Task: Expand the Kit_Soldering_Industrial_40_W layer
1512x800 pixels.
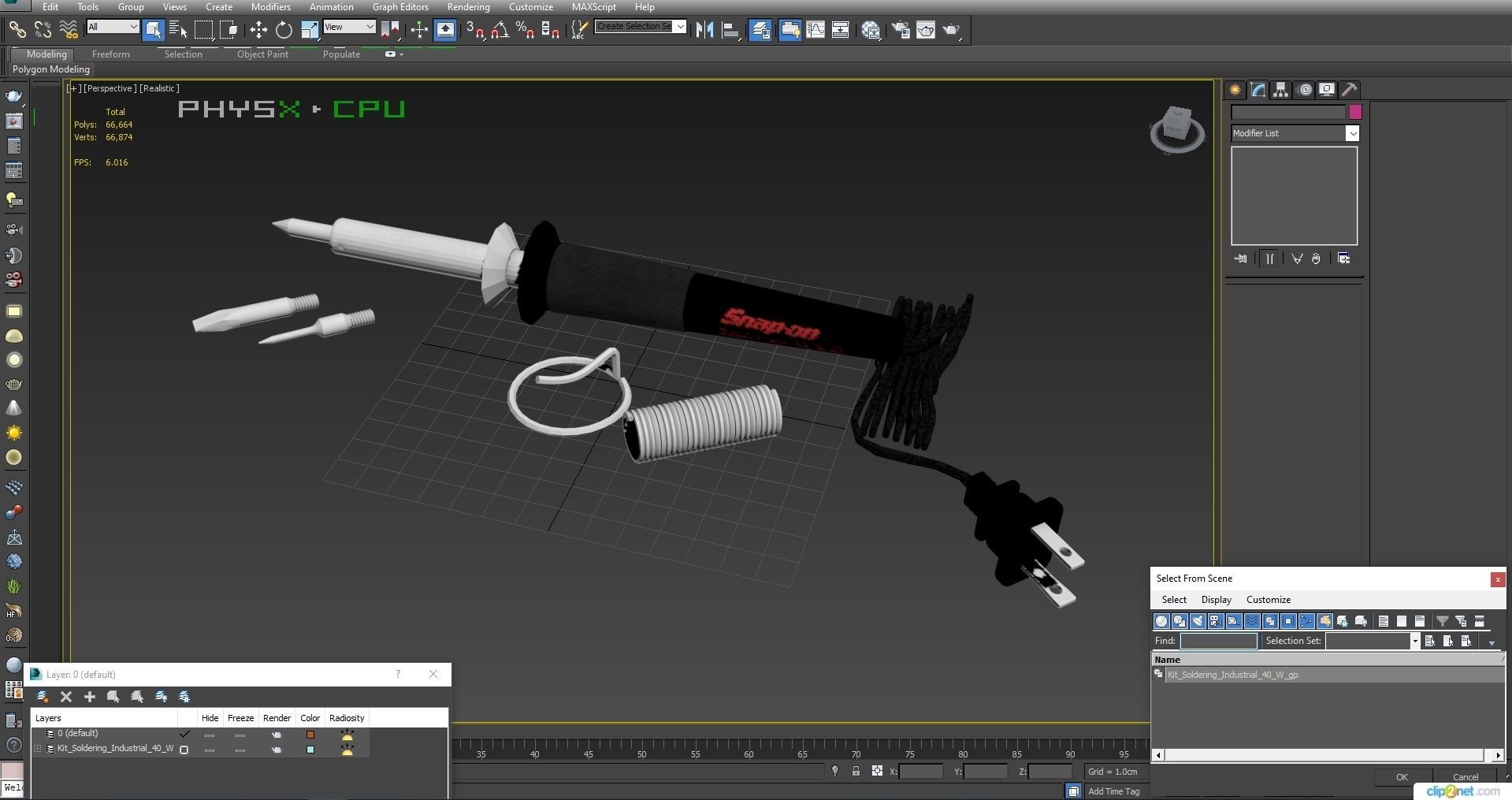Action: pyautogui.click(x=37, y=749)
